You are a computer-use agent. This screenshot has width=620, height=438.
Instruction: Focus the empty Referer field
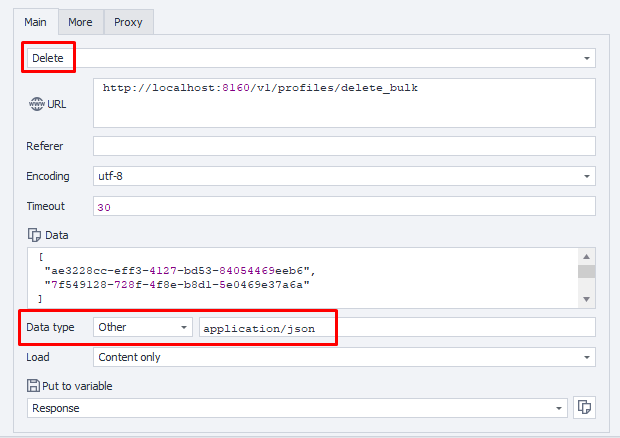[344, 146]
